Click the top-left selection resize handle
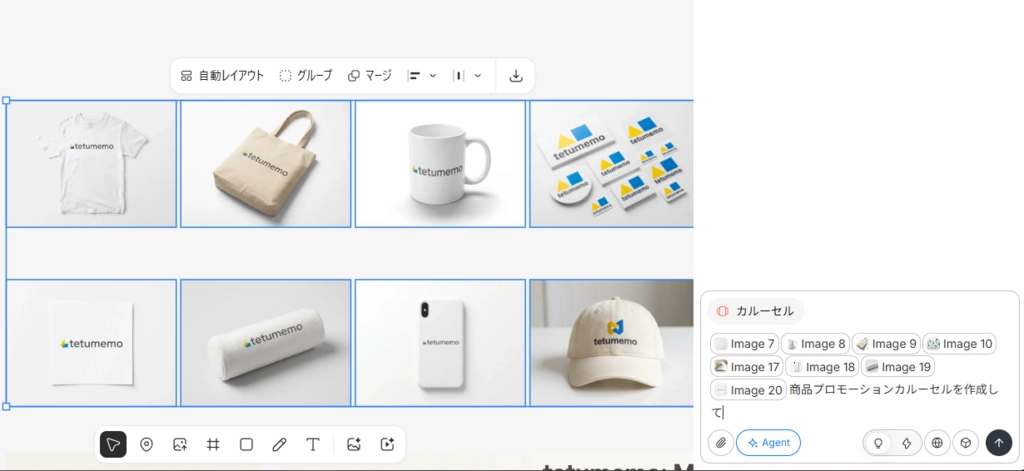The height and width of the screenshot is (471, 1024). pyautogui.click(x=7, y=101)
